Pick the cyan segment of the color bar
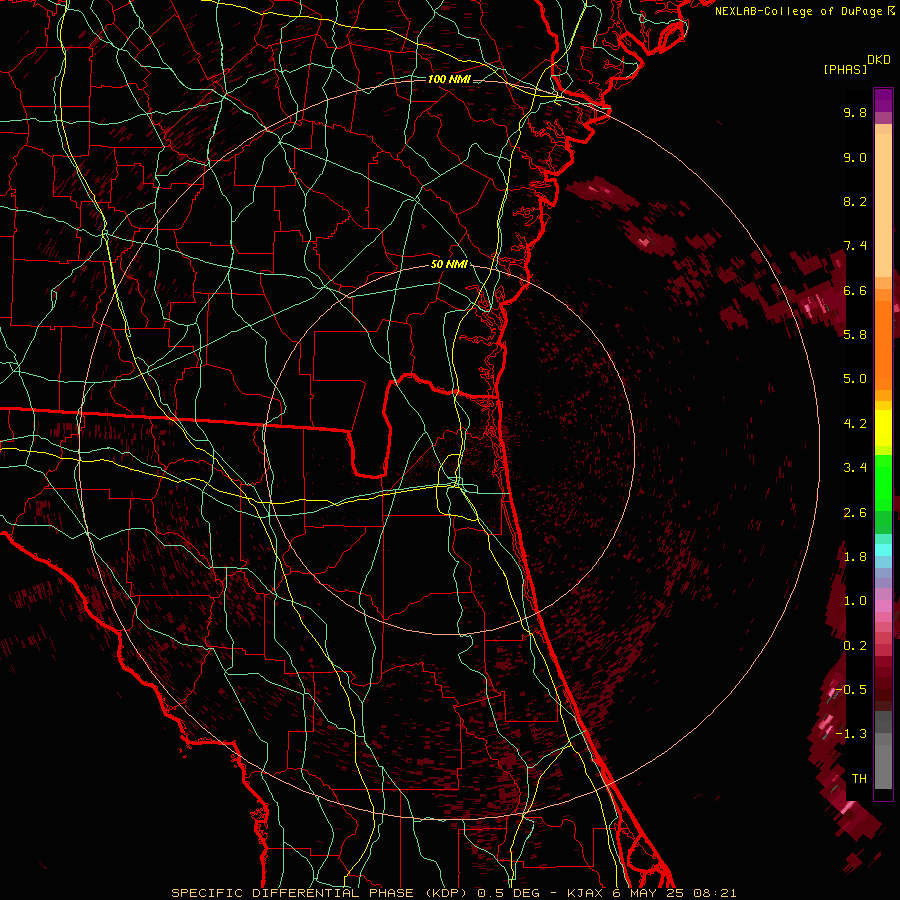Screen dimensions: 900x900 (883, 550)
